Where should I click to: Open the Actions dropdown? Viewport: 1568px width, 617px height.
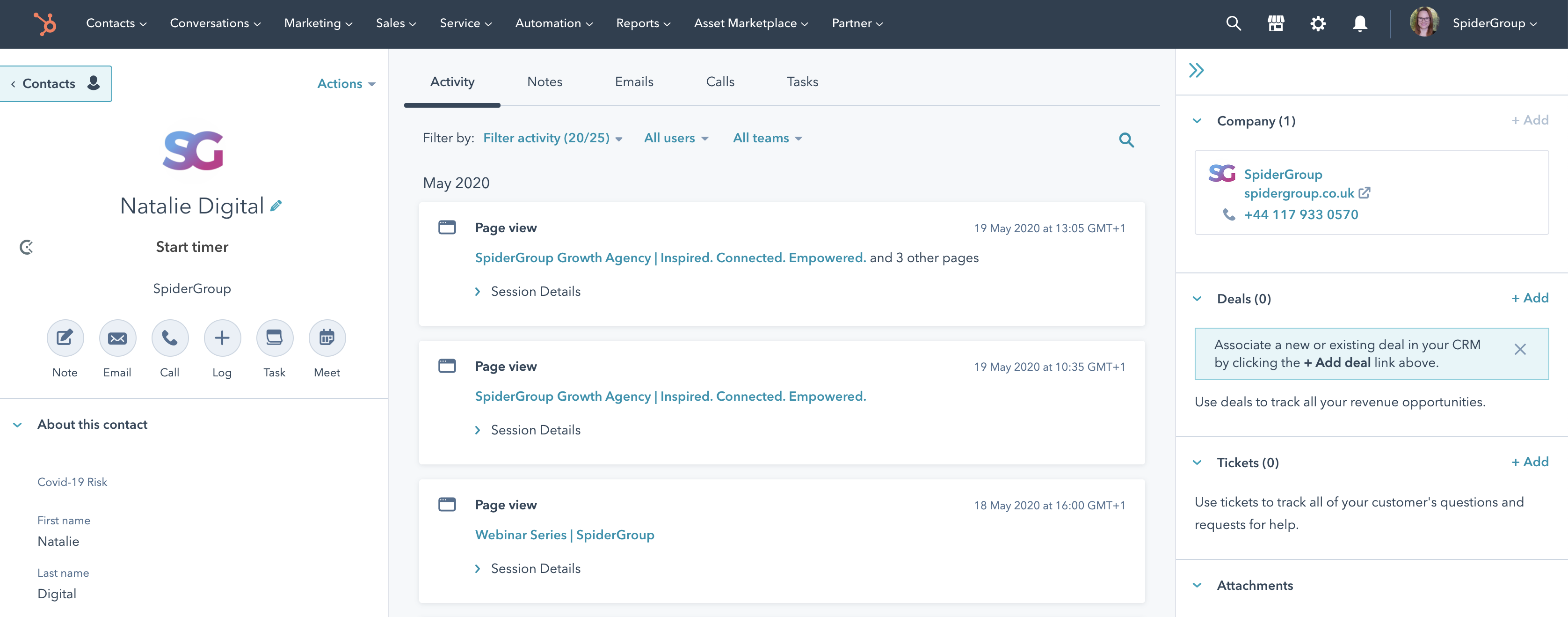[345, 83]
